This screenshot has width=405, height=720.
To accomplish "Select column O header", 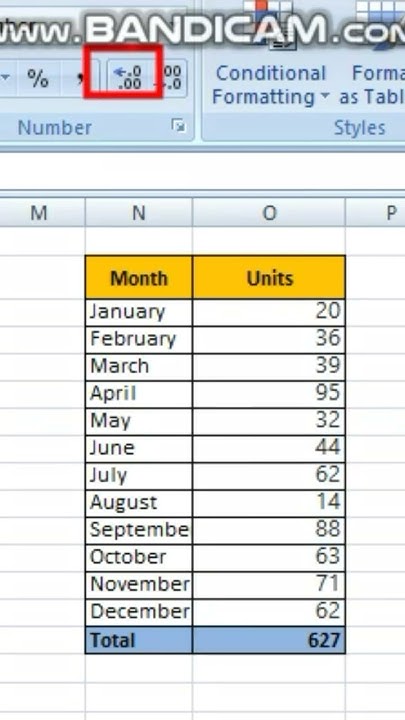I will [x=269, y=213].
